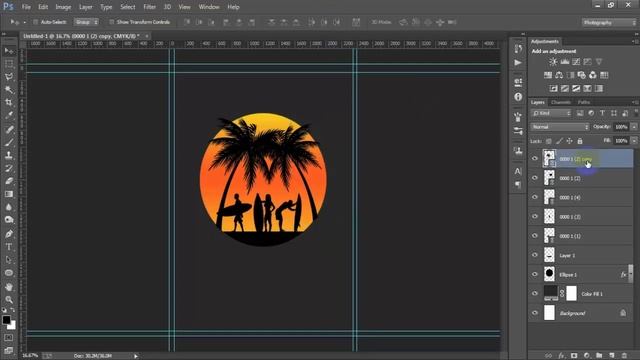Hide the Layer 1 layer
The width and height of the screenshot is (640, 360).
535,255
